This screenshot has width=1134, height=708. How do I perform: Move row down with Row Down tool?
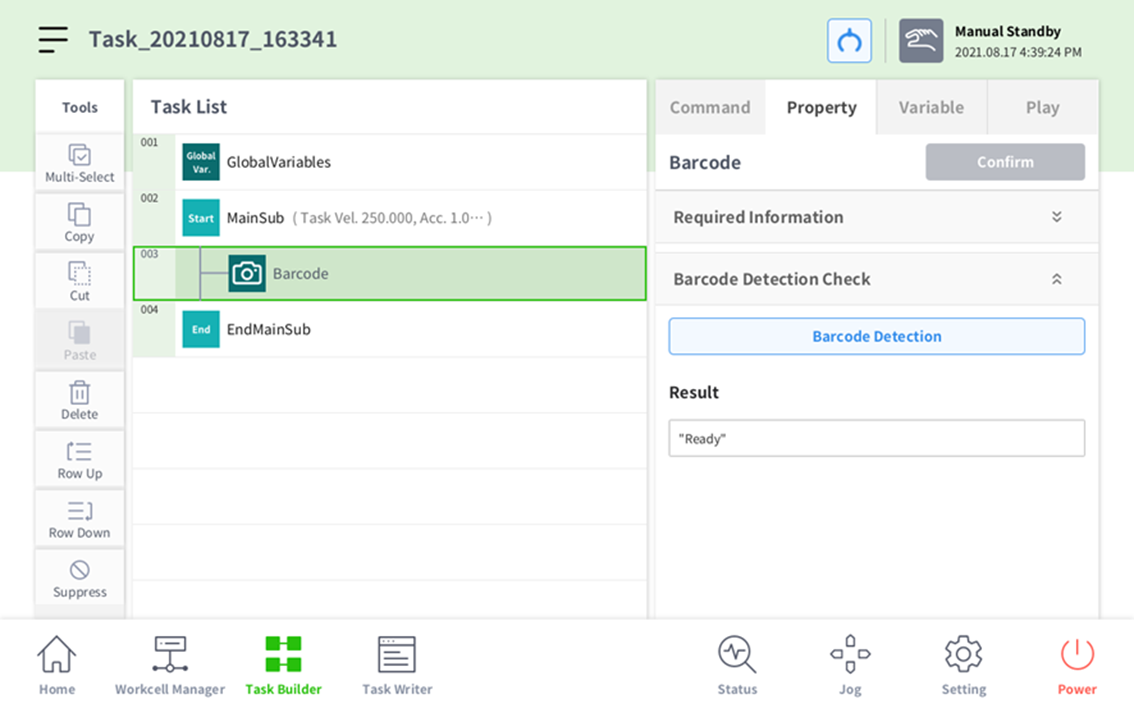click(x=80, y=519)
